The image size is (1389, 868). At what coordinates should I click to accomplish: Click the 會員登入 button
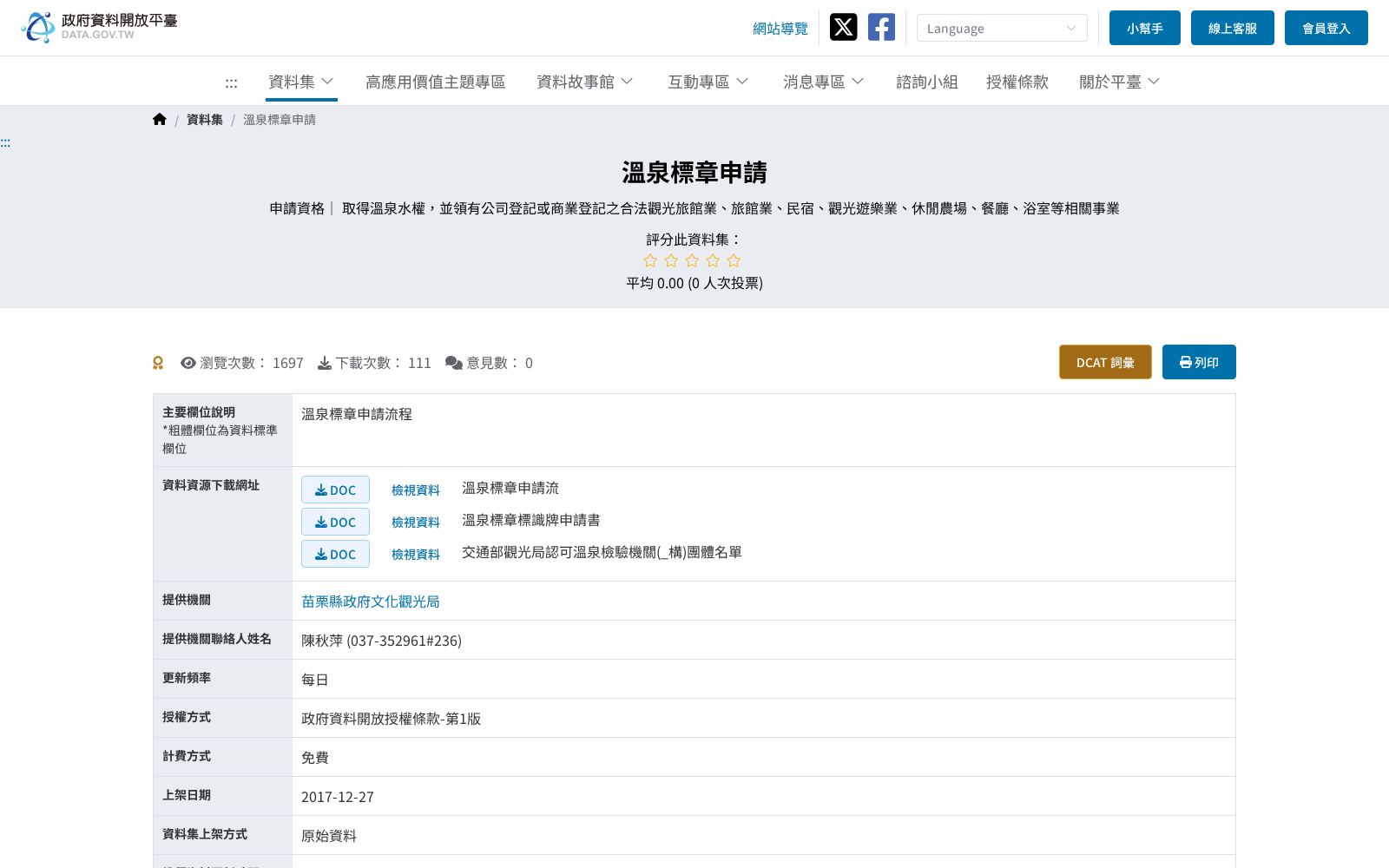click(x=1326, y=28)
